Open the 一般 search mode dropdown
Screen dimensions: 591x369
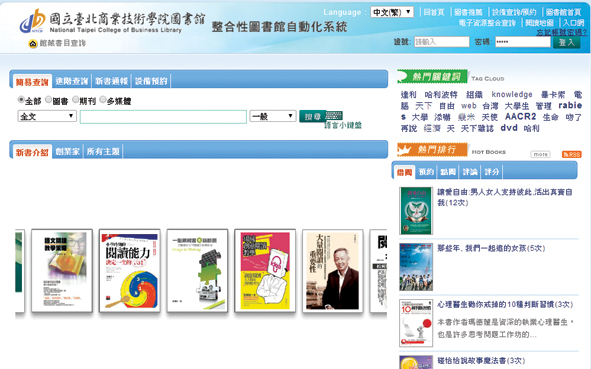coord(273,116)
